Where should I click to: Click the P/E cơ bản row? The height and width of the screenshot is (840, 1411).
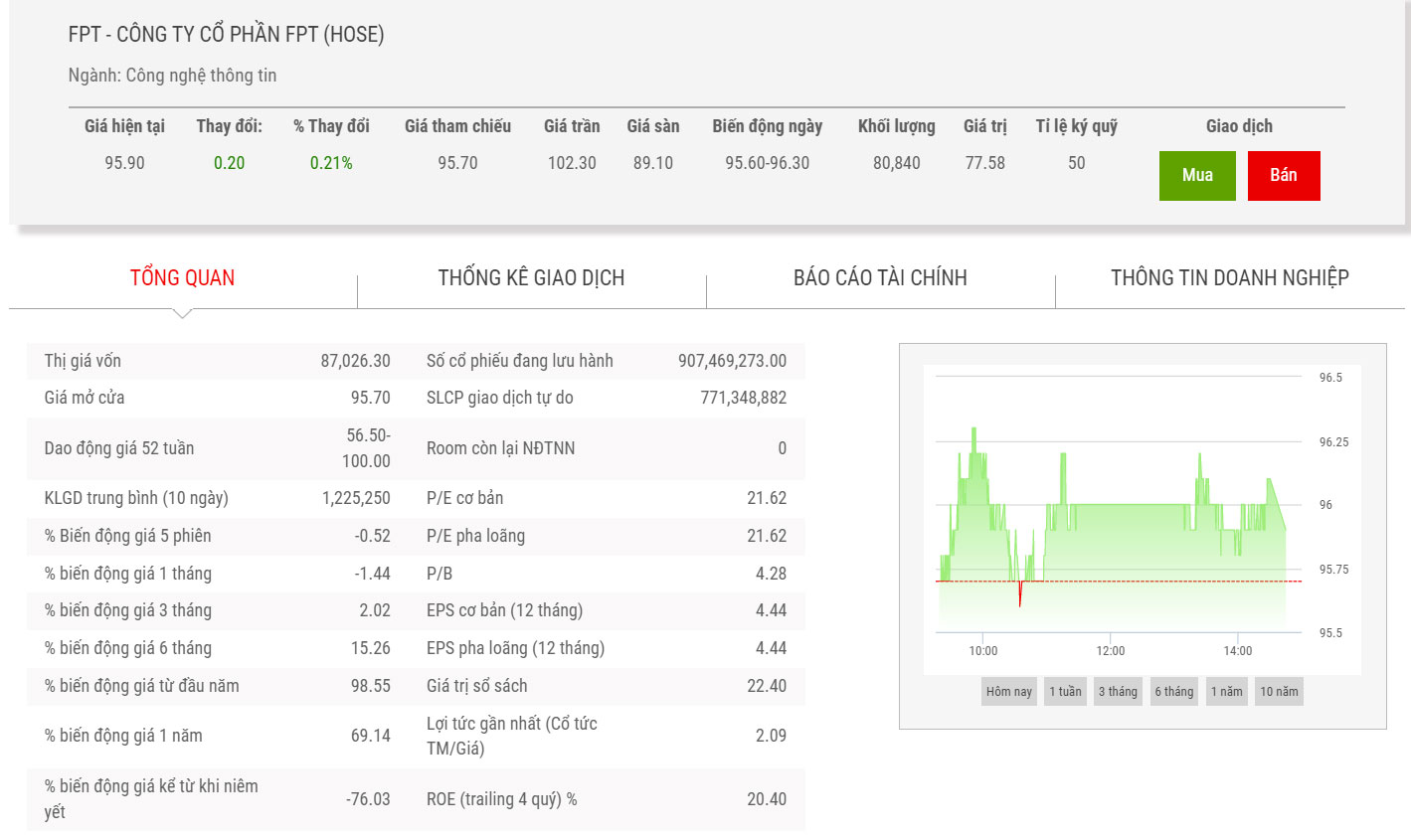point(607,498)
